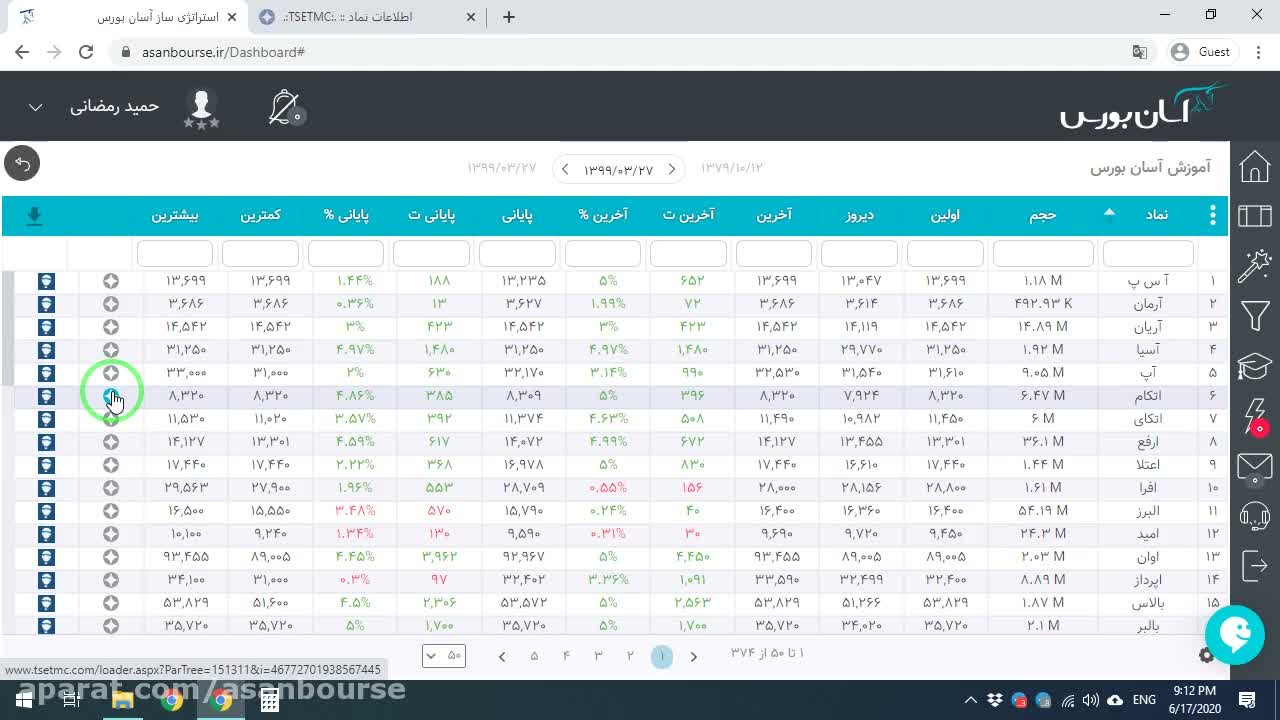Viewport: 1280px width, 720px height.
Task: Click the table vertical scrollbar thumb
Action: 8,328
